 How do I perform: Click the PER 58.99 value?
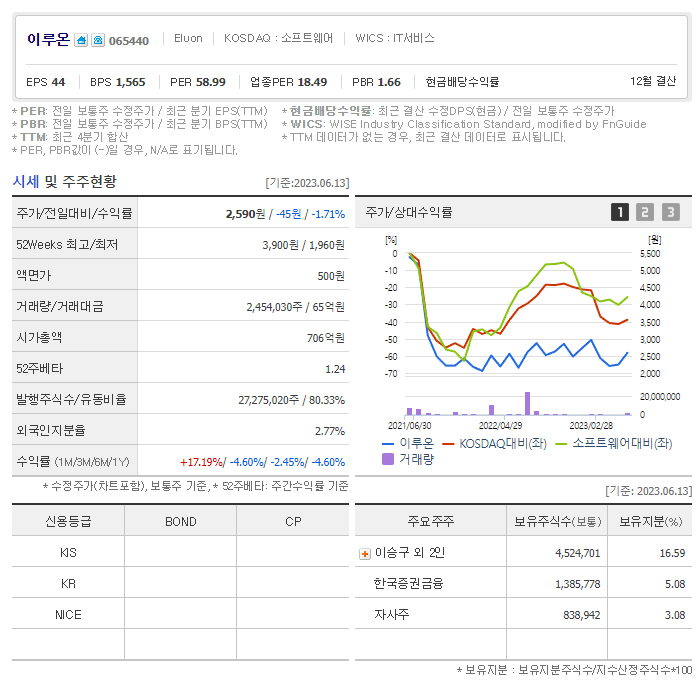[x=198, y=82]
